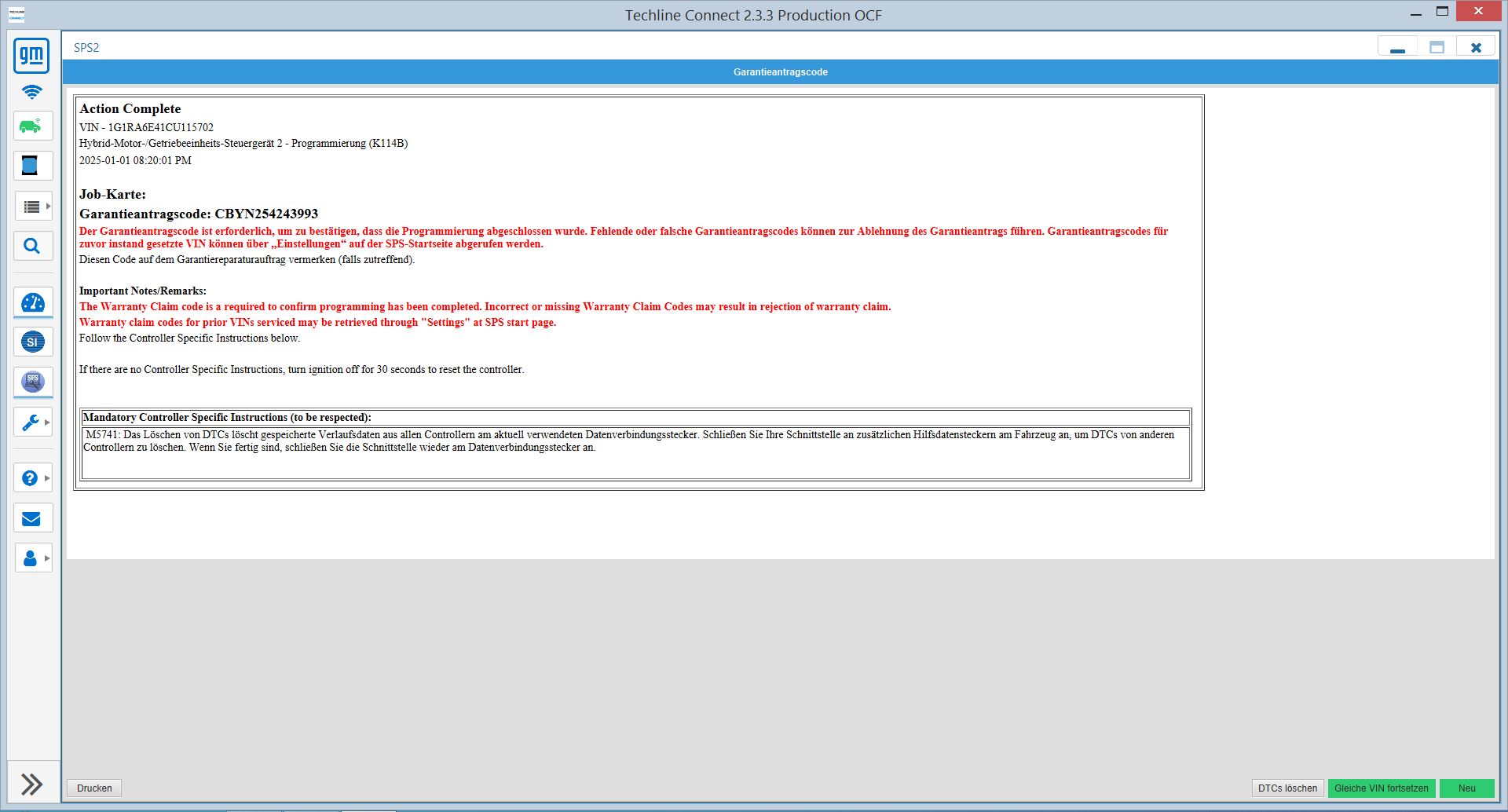Screen dimensions: 1508x812
Task: Click the DTCs löschen button
Action: pos(1287,788)
